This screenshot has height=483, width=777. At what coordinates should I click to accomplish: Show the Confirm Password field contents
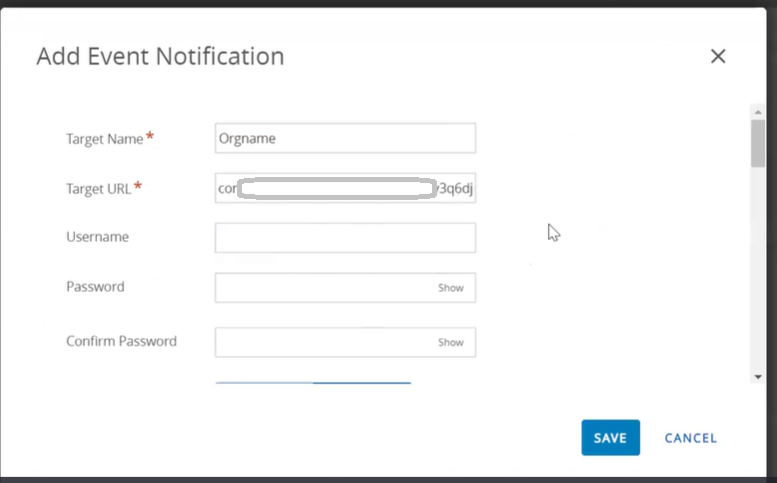[451, 342]
